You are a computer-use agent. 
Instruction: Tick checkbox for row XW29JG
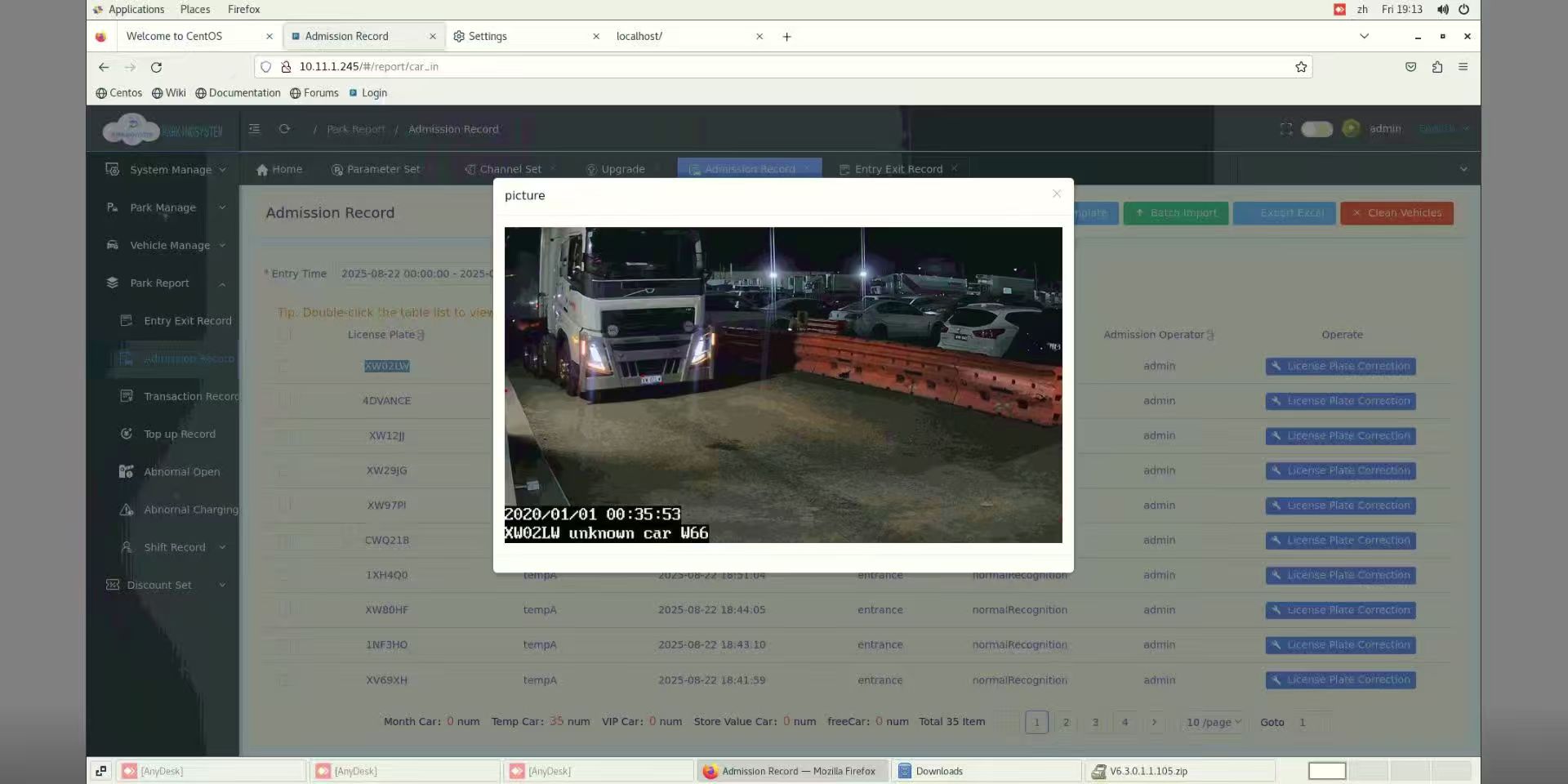click(x=283, y=470)
